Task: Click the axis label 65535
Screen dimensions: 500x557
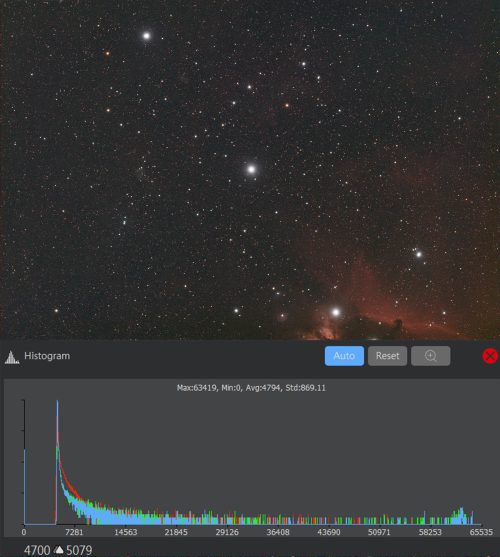Action: point(481,532)
